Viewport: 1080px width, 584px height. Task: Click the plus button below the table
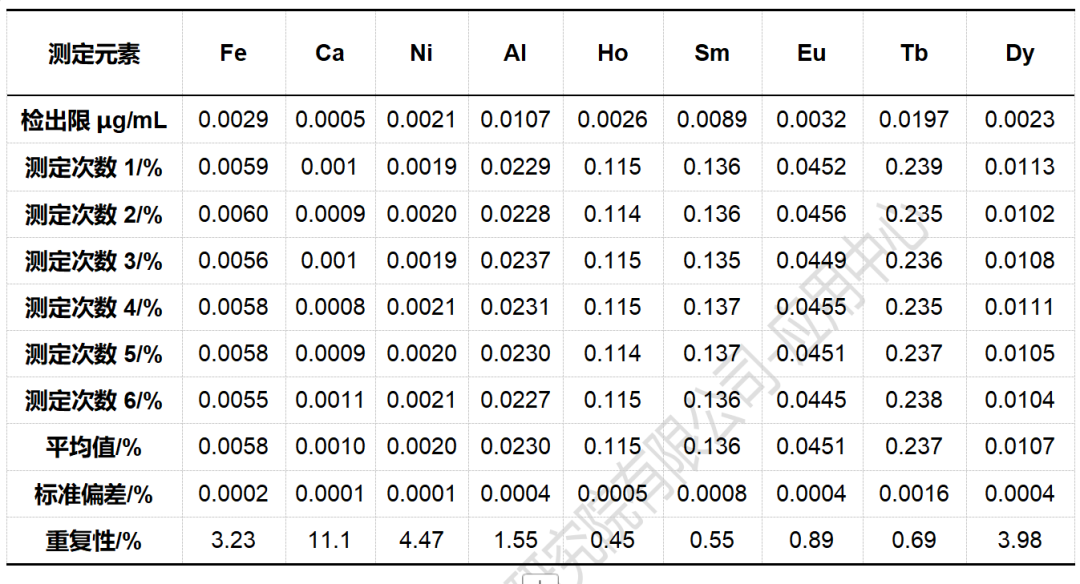click(541, 579)
